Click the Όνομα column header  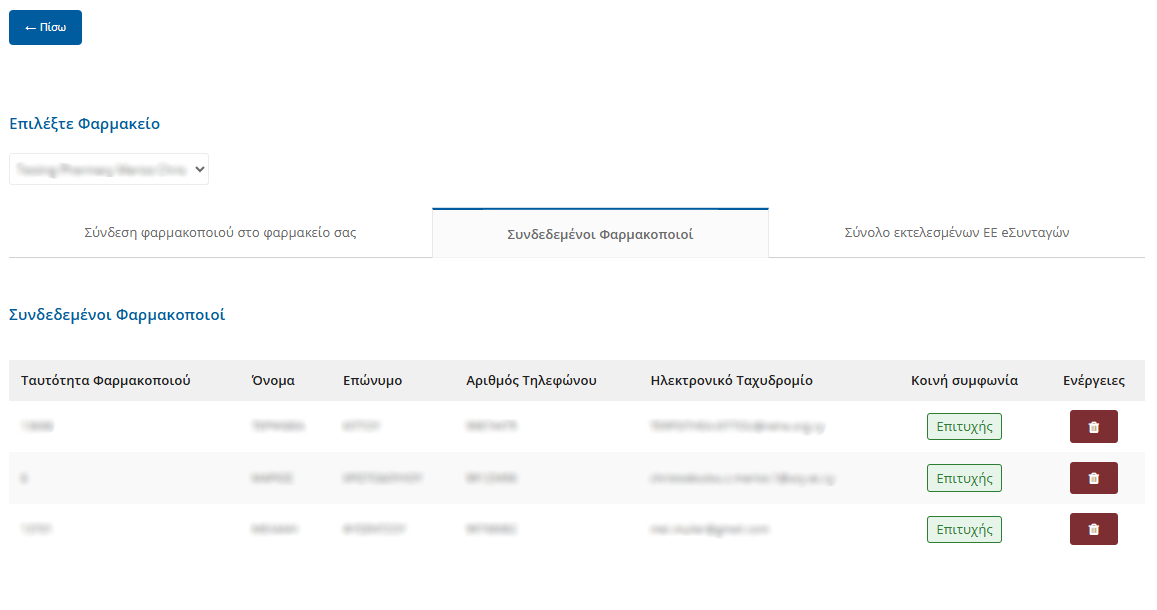tap(273, 381)
